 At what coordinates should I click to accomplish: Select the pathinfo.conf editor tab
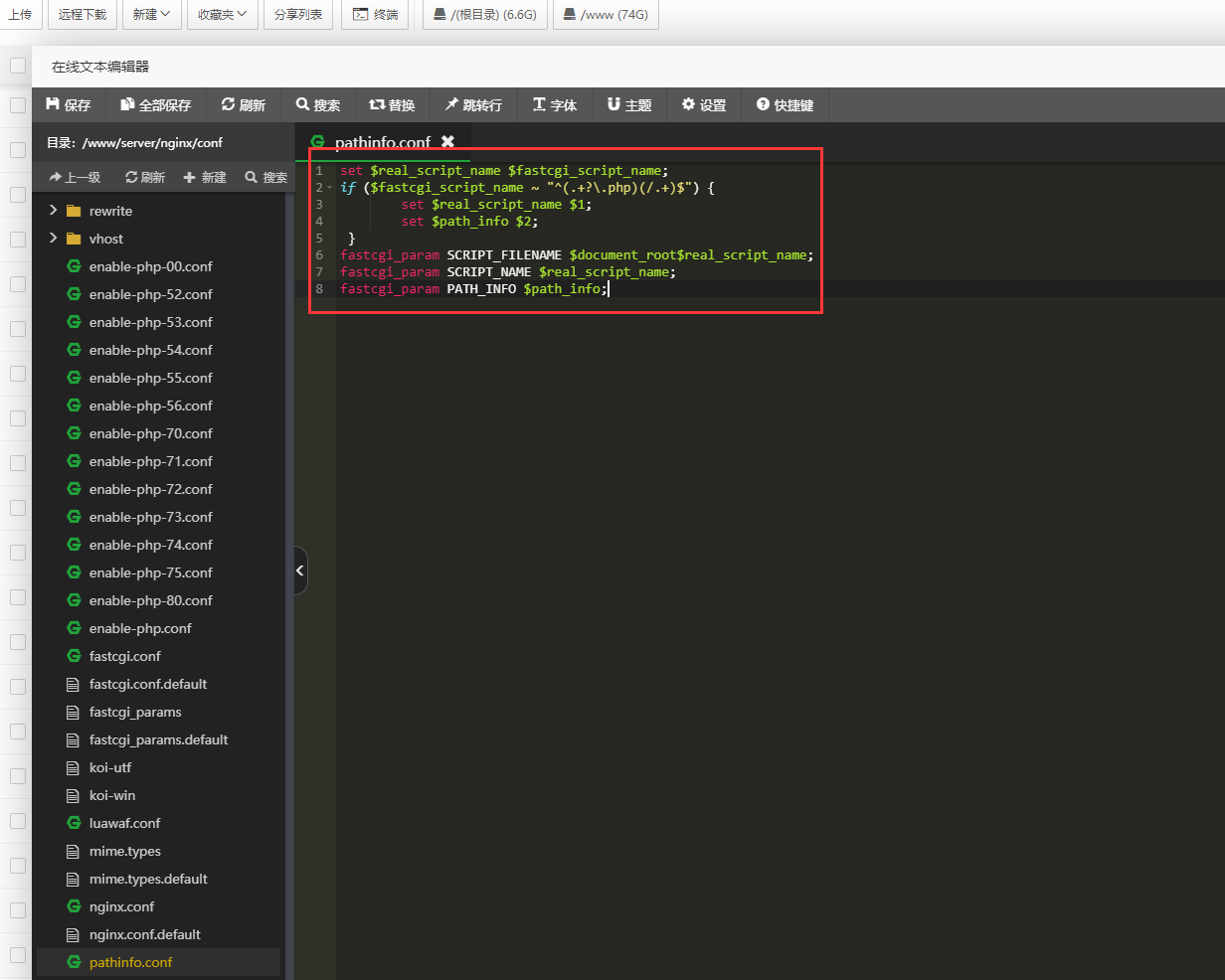click(383, 142)
